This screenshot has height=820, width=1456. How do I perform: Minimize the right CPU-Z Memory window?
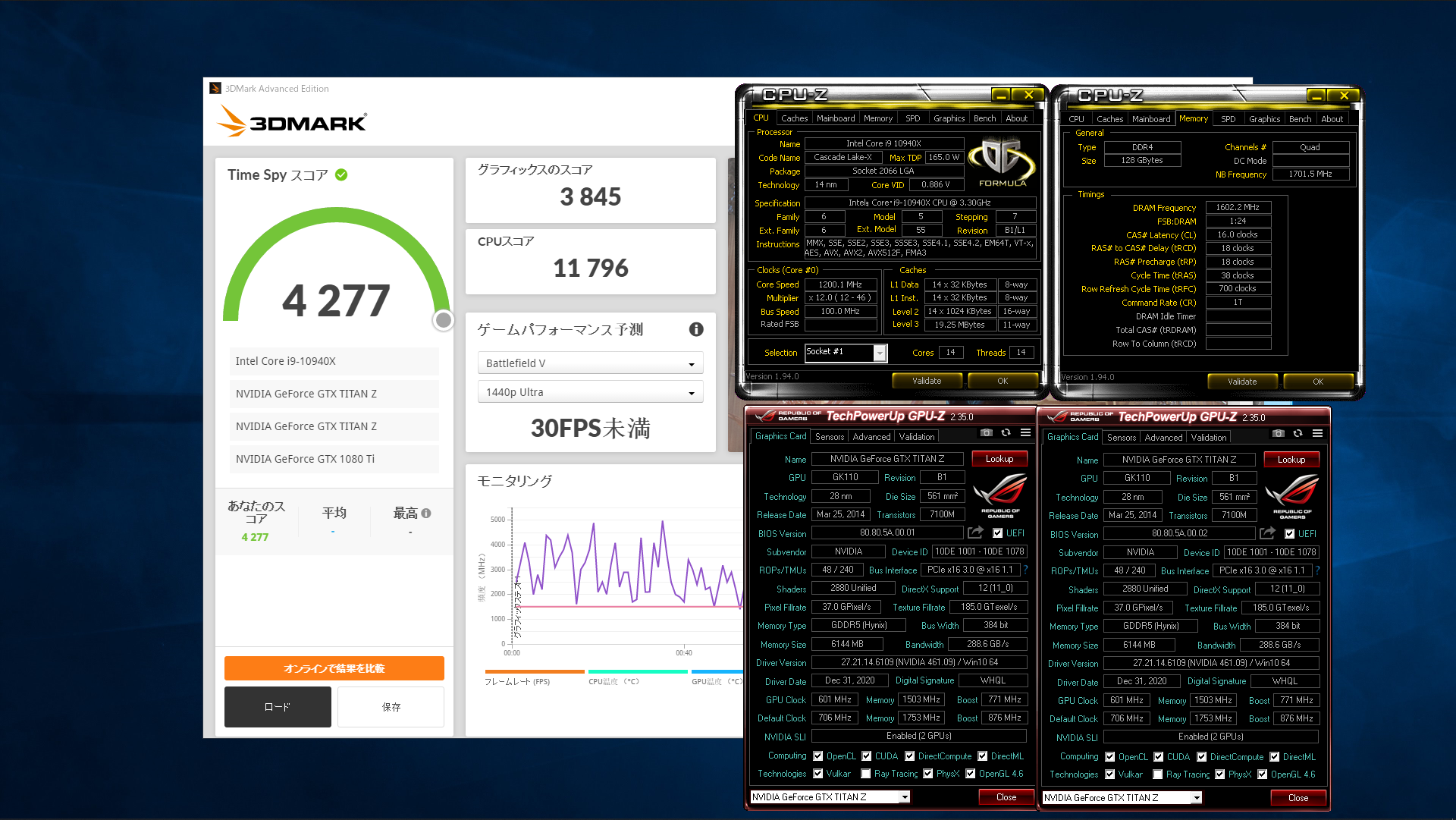(1317, 96)
